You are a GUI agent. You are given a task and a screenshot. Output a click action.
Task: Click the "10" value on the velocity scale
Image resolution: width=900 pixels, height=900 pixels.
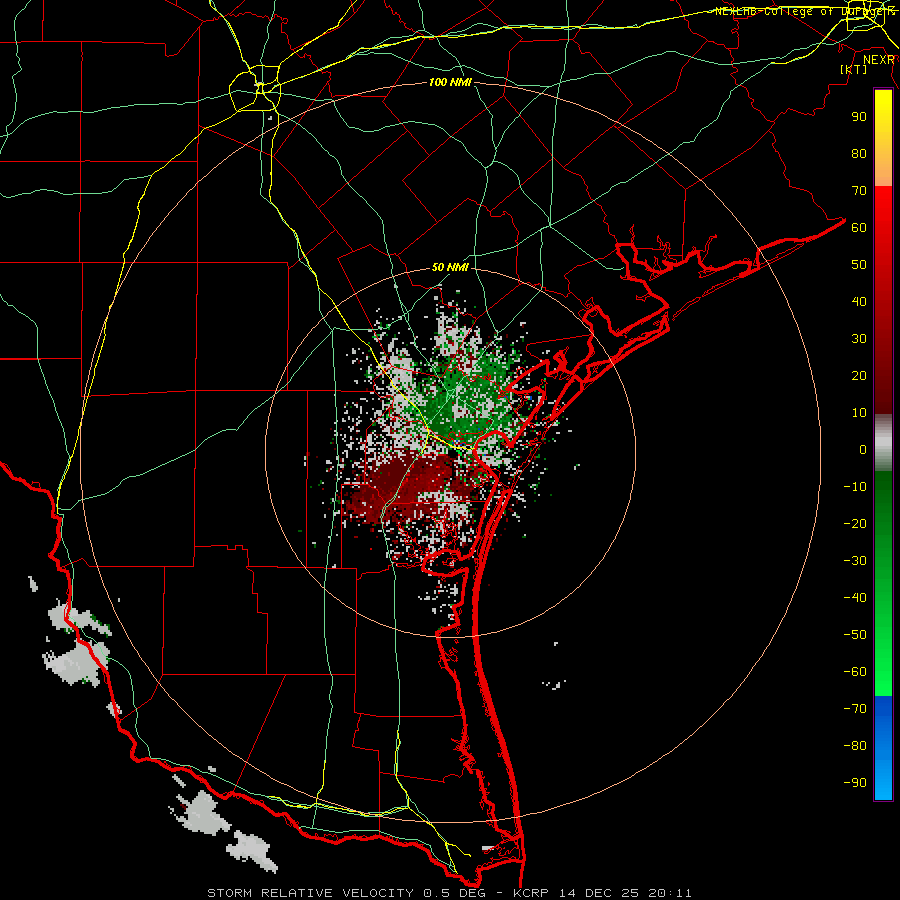tap(859, 413)
